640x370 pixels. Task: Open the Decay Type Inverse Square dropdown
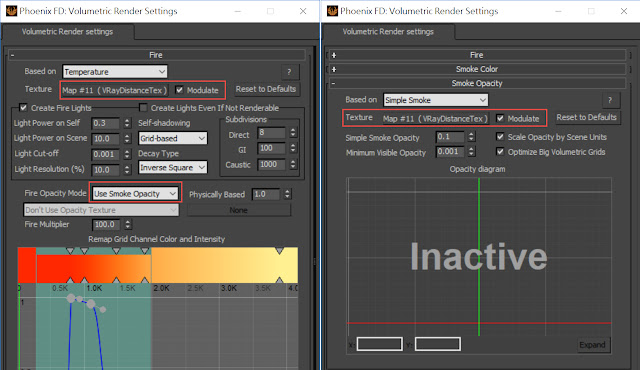coord(173,167)
